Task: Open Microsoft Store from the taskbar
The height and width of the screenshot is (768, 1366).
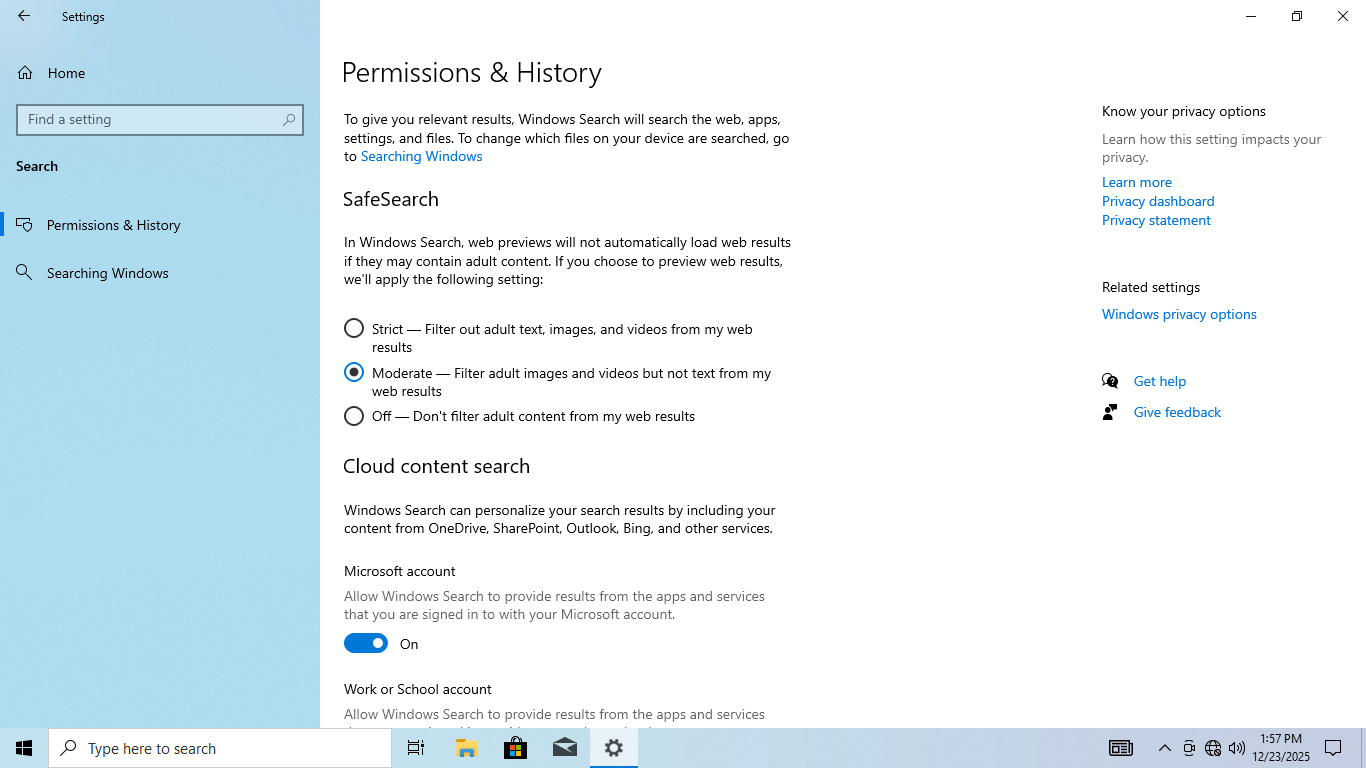Action: (515, 748)
